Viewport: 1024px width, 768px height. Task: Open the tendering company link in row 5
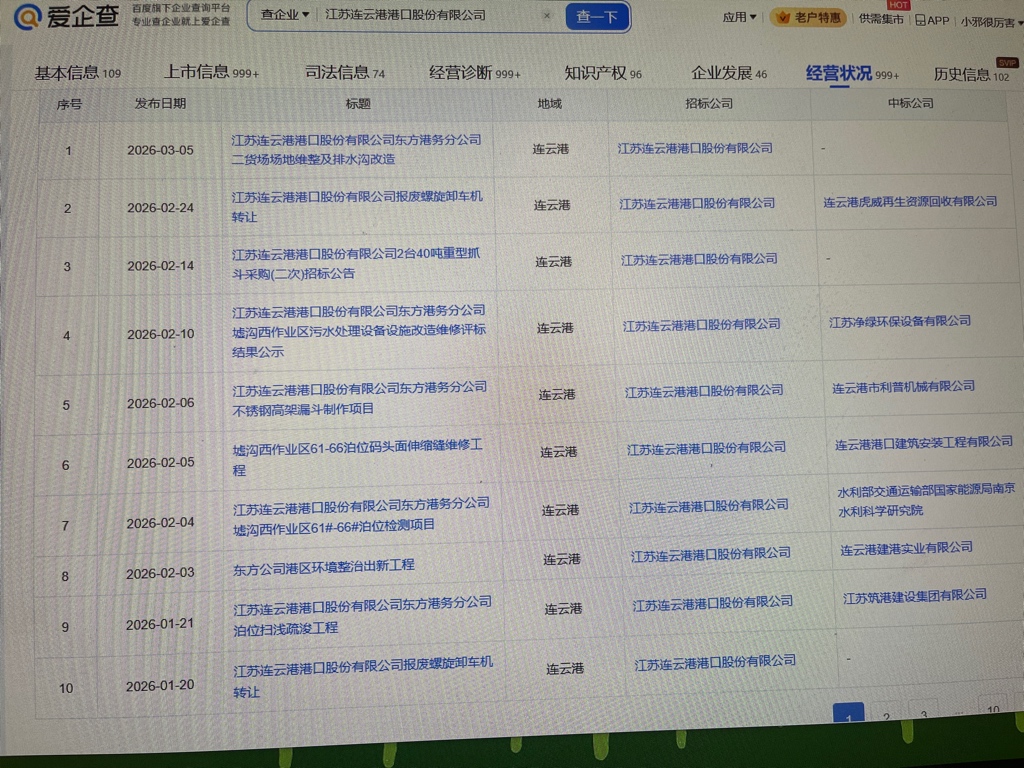pos(704,391)
